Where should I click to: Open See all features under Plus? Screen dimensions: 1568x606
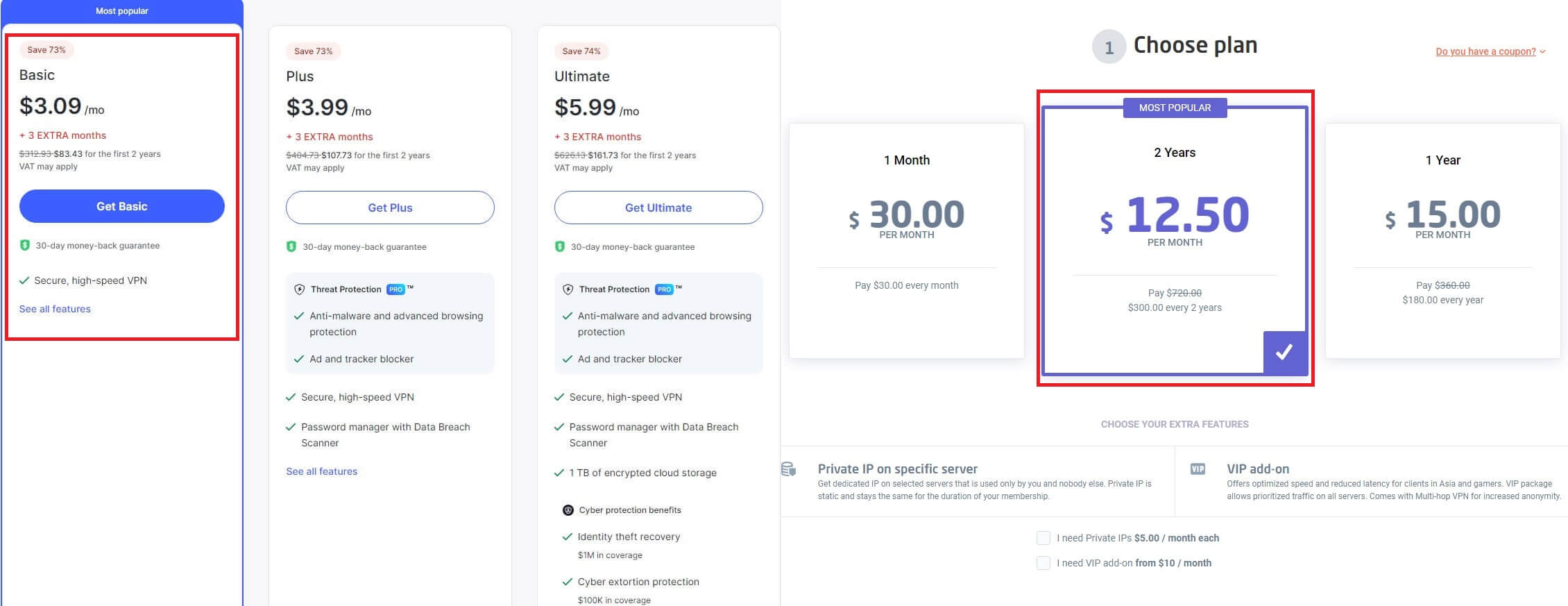click(321, 471)
